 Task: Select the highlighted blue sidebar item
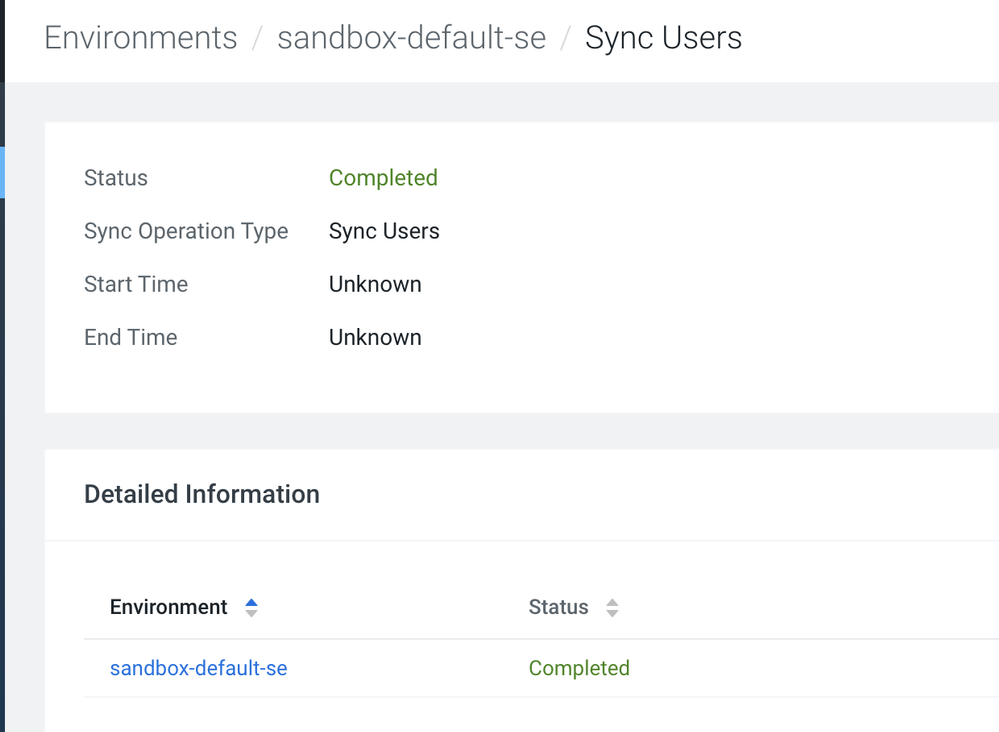pyautogui.click(x=3, y=172)
